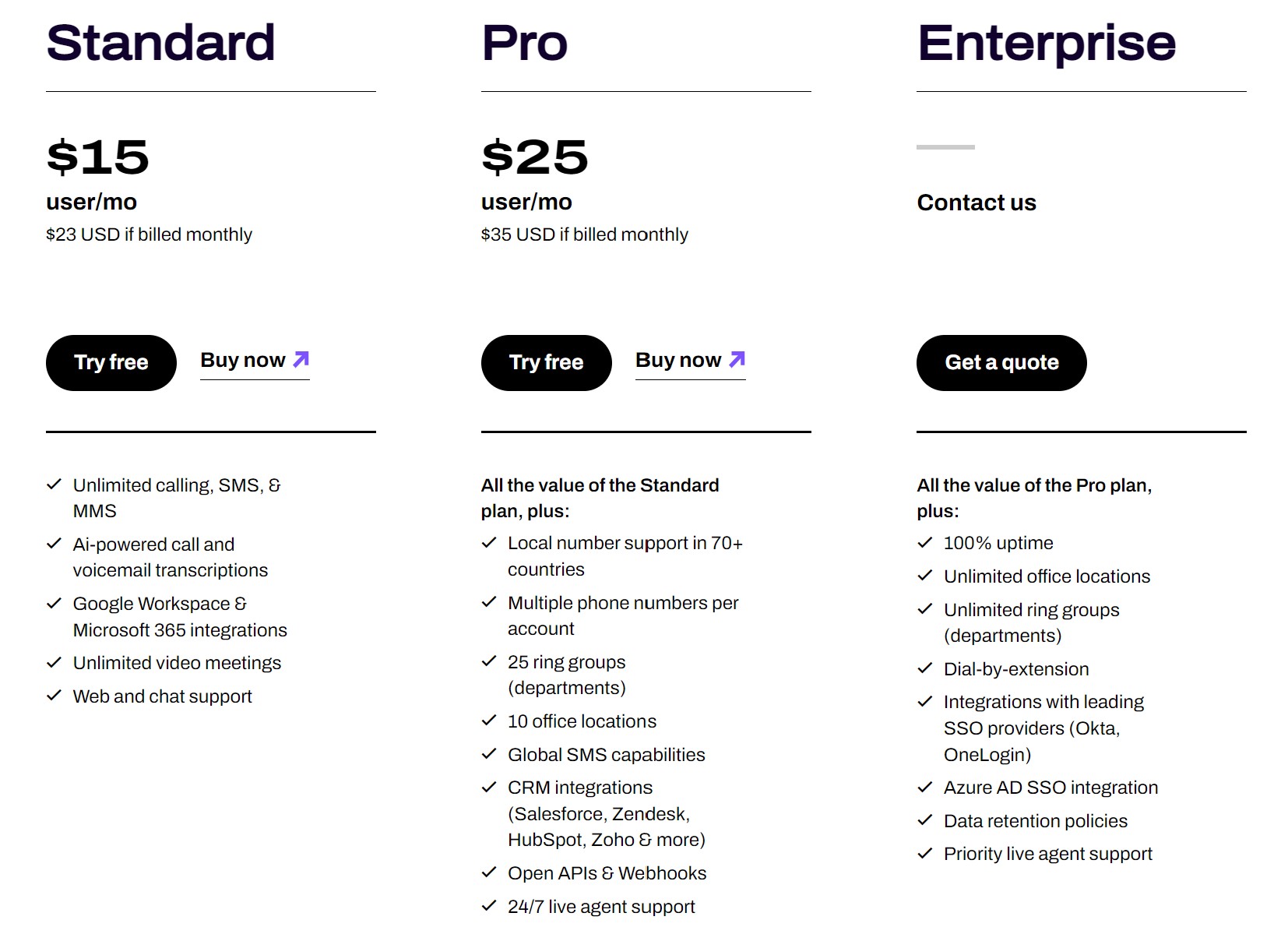The height and width of the screenshot is (941, 1288).
Task: Click checkmark next to Azure AD SSO integration
Action: (925, 787)
